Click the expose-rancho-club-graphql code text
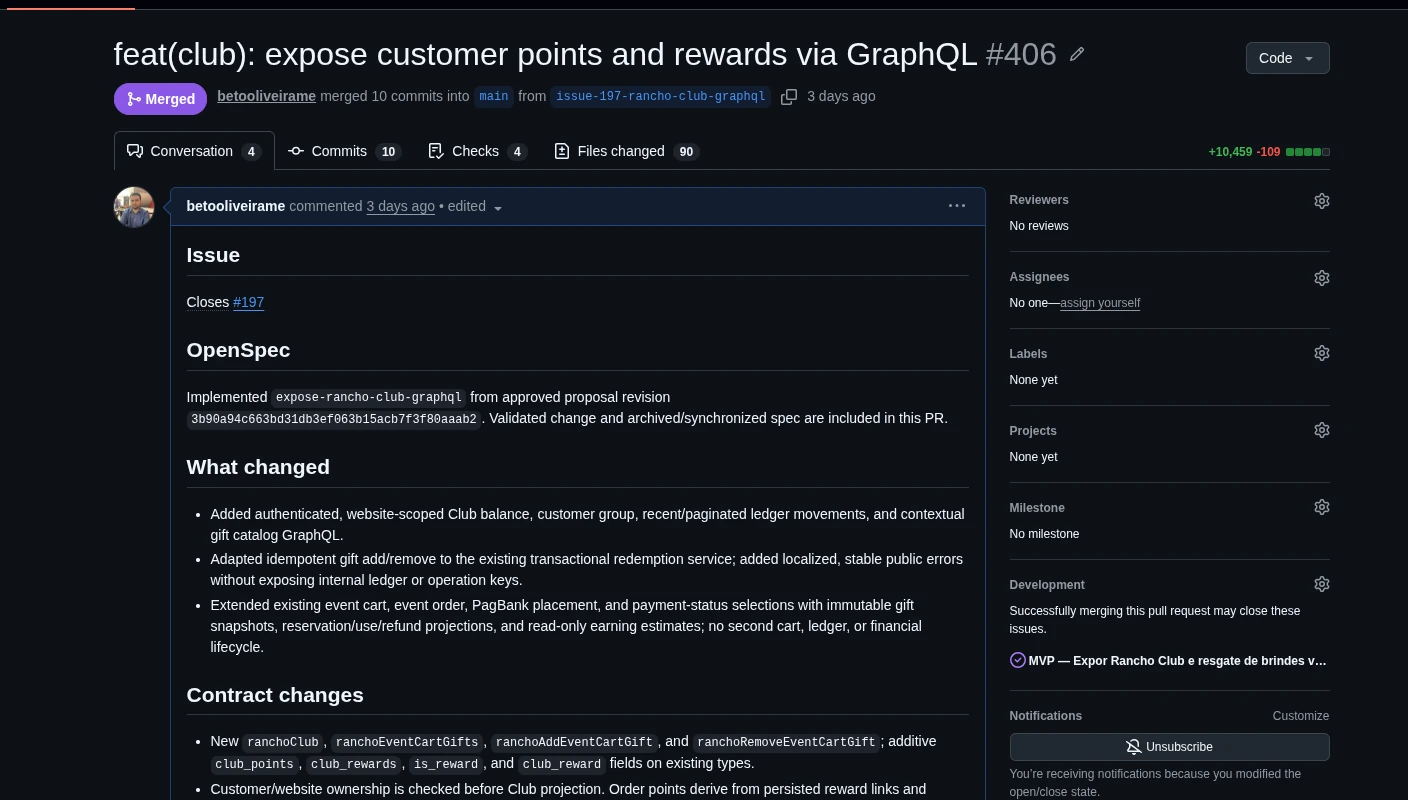Viewport: 1408px width, 800px height. point(369,397)
